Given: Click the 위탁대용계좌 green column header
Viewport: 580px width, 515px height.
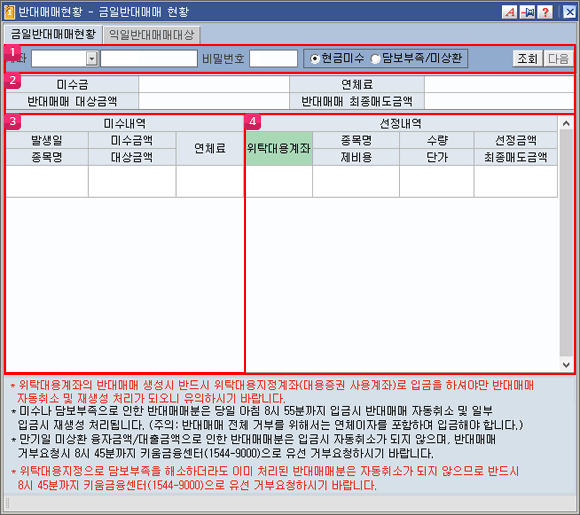Looking at the screenshot, I should point(279,149).
